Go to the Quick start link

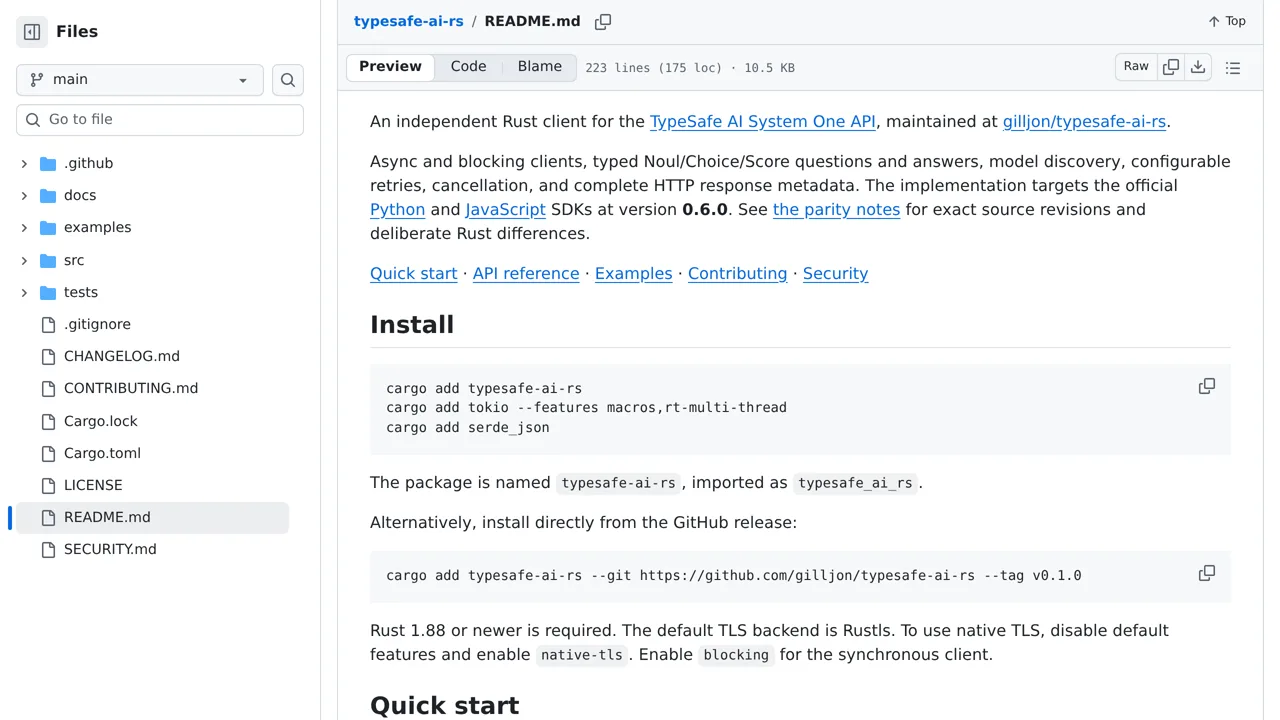(414, 274)
